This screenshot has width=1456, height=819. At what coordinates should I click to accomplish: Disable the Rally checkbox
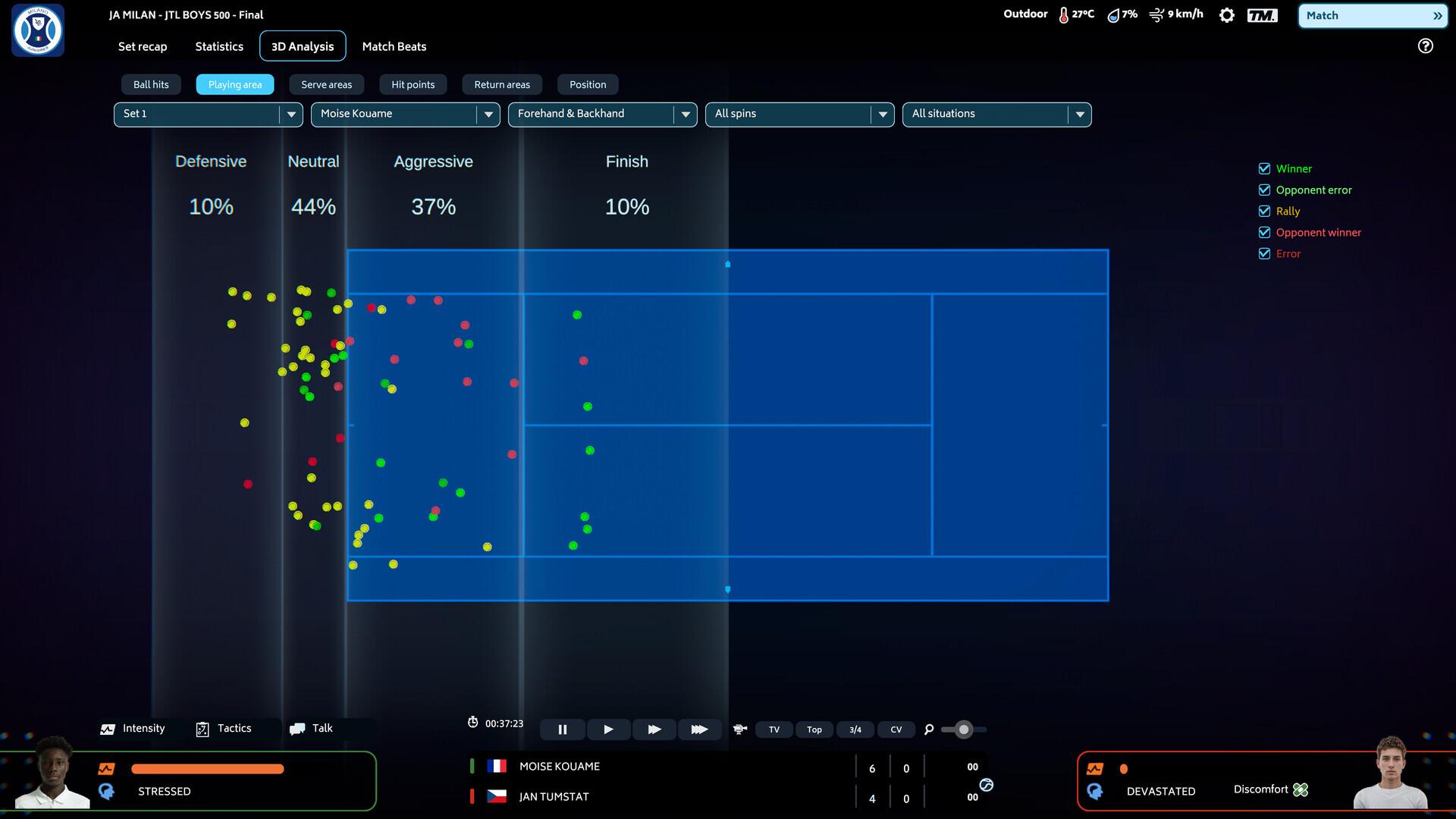[1263, 211]
